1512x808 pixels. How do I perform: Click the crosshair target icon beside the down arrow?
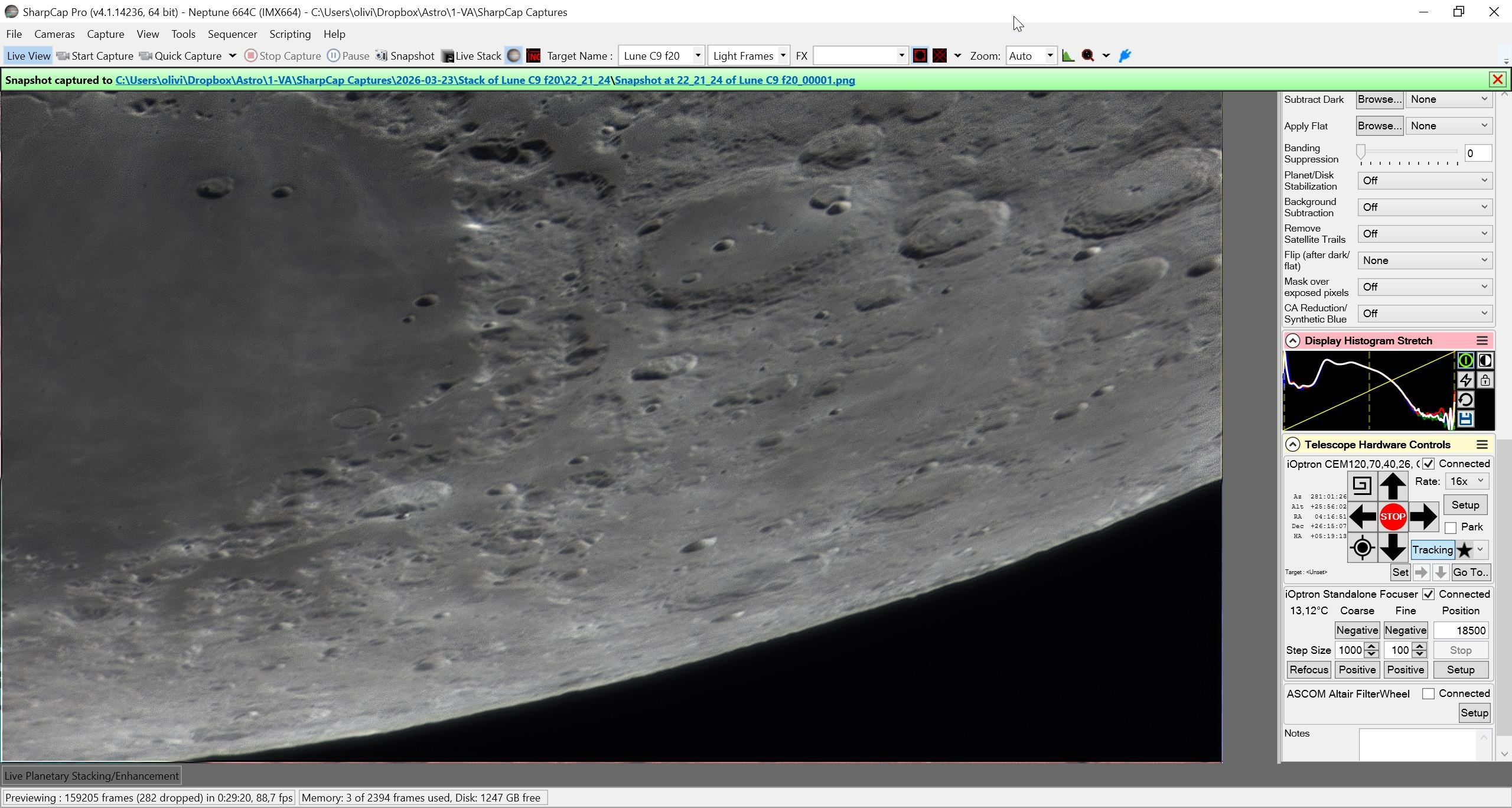coord(1362,548)
